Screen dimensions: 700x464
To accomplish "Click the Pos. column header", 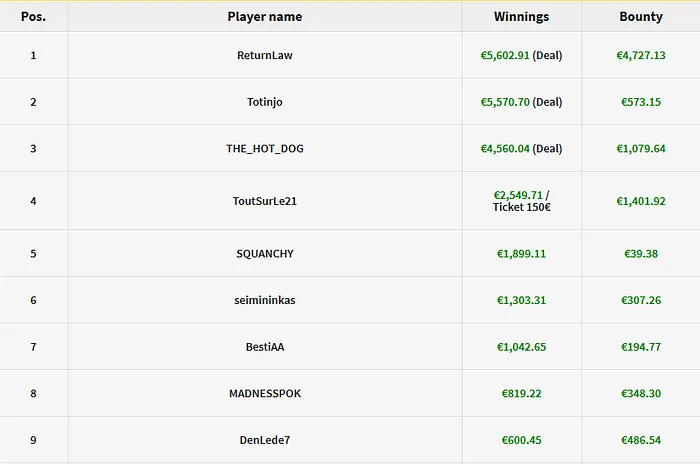I will click(x=33, y=17).
